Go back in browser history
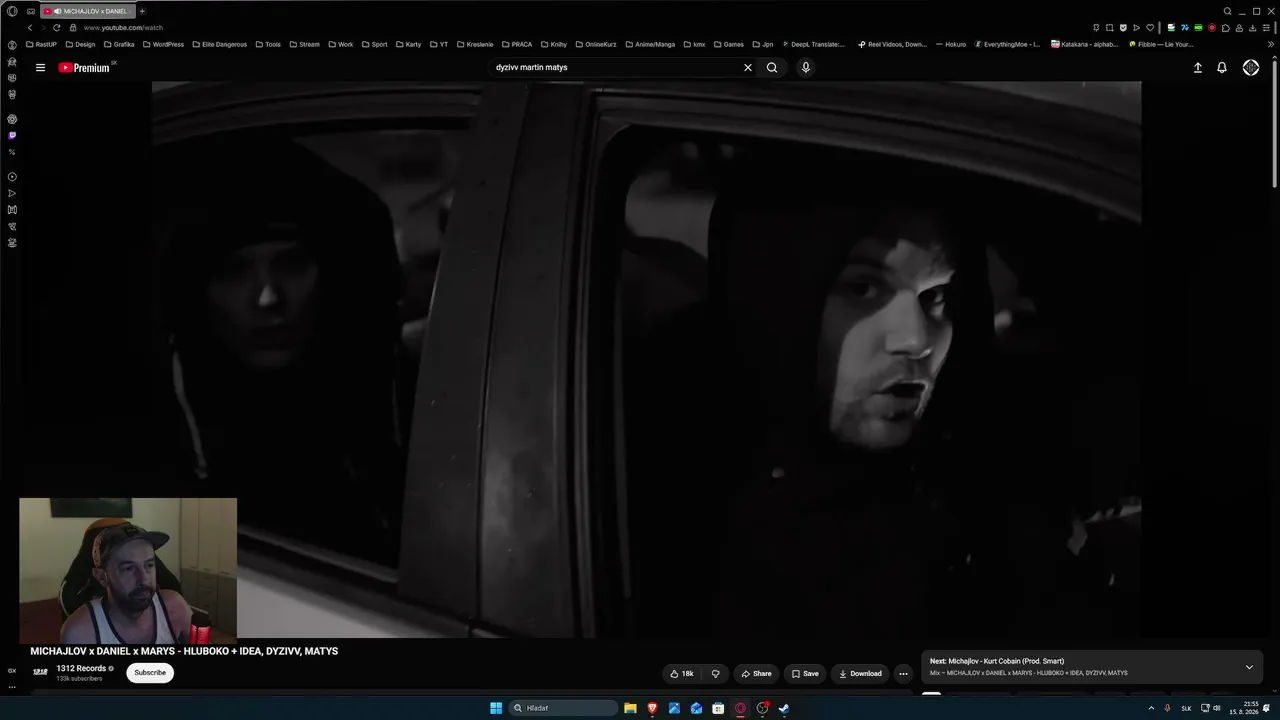The image size is (1280, 720). [x=30, y=28]
